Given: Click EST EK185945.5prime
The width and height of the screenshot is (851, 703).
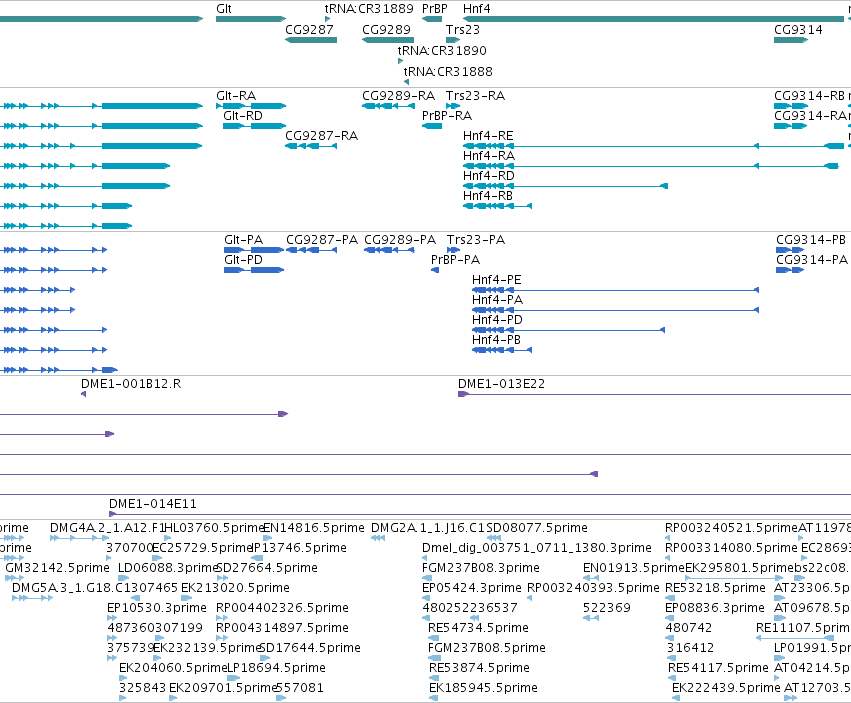Looking at the screenshot, I should [x=483, y=688].
